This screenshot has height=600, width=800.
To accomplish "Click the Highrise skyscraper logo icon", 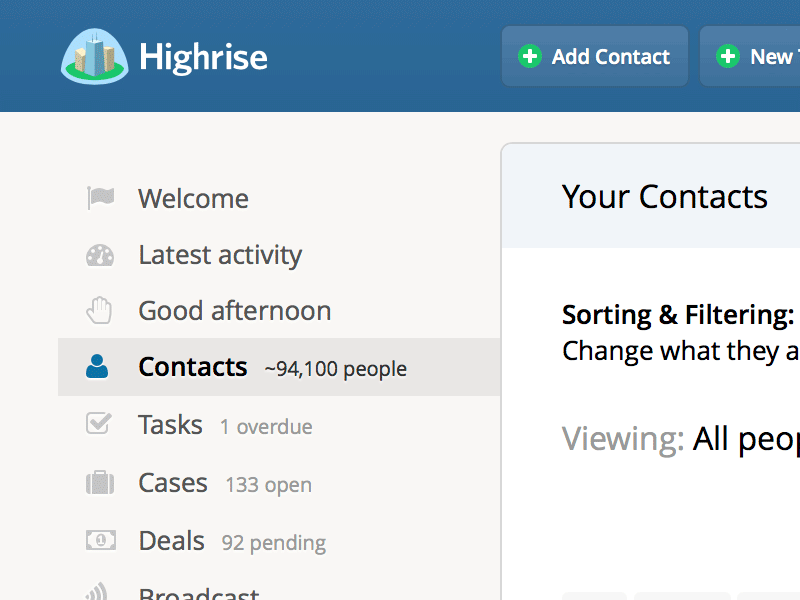I will coord(95,56).
